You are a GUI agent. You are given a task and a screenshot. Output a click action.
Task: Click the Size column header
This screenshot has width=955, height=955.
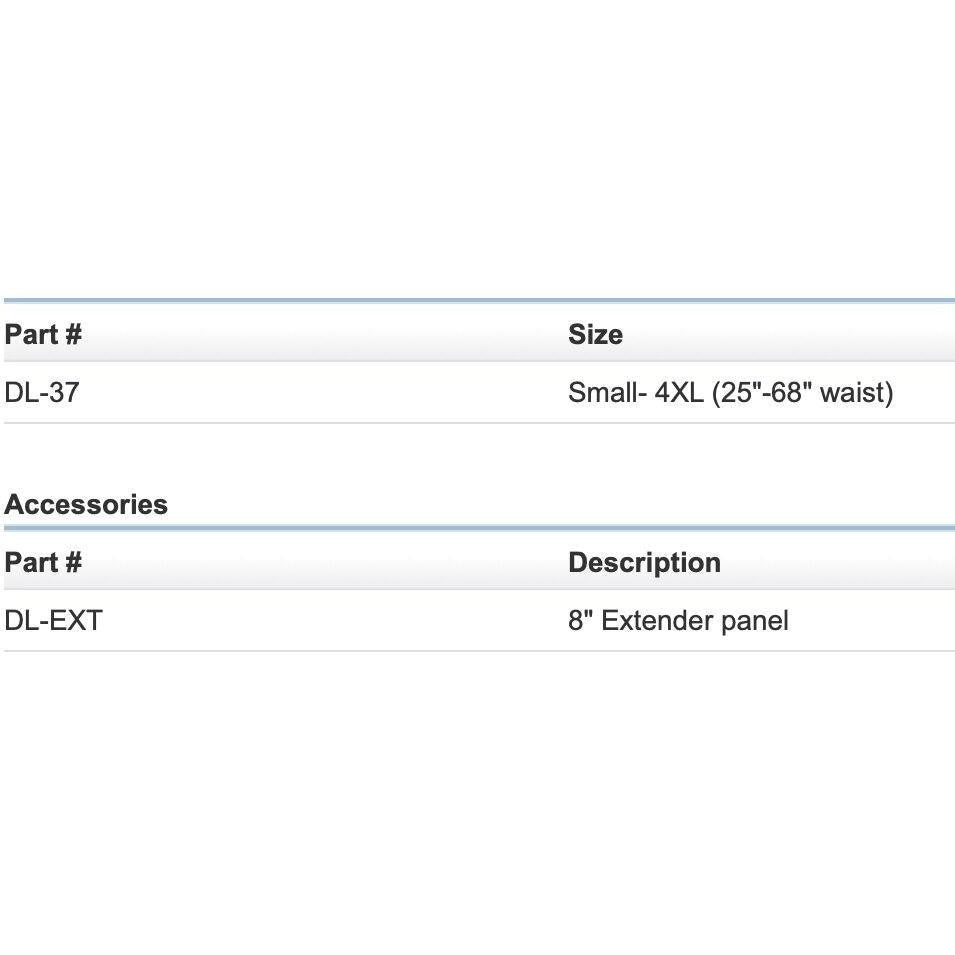(x=595, y=334)
